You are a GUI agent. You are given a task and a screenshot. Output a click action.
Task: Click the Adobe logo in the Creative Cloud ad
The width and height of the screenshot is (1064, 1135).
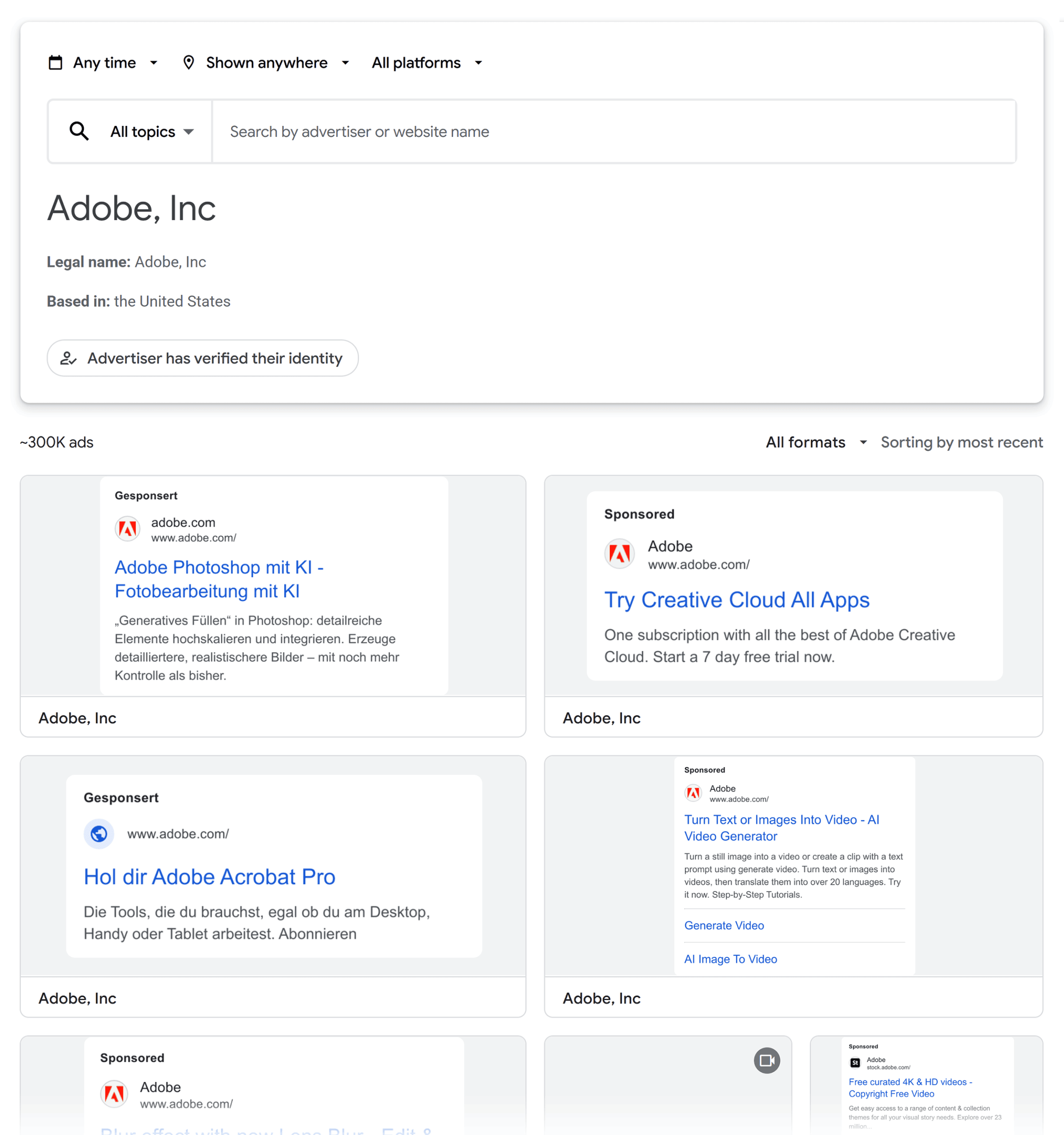620,554
